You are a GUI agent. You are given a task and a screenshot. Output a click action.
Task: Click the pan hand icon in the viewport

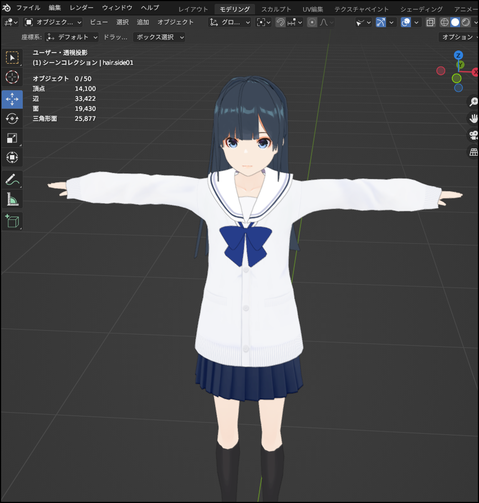pyautogui.click(x=473, y=118)
